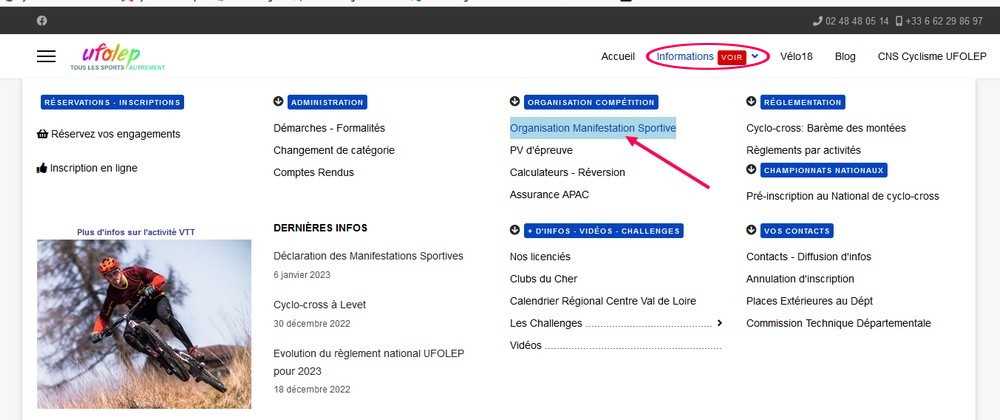Click the Réservations - Inscriptions blue label
Image resolution: width=1000 pixels, height=420 pixels.
tap(112, 102)
